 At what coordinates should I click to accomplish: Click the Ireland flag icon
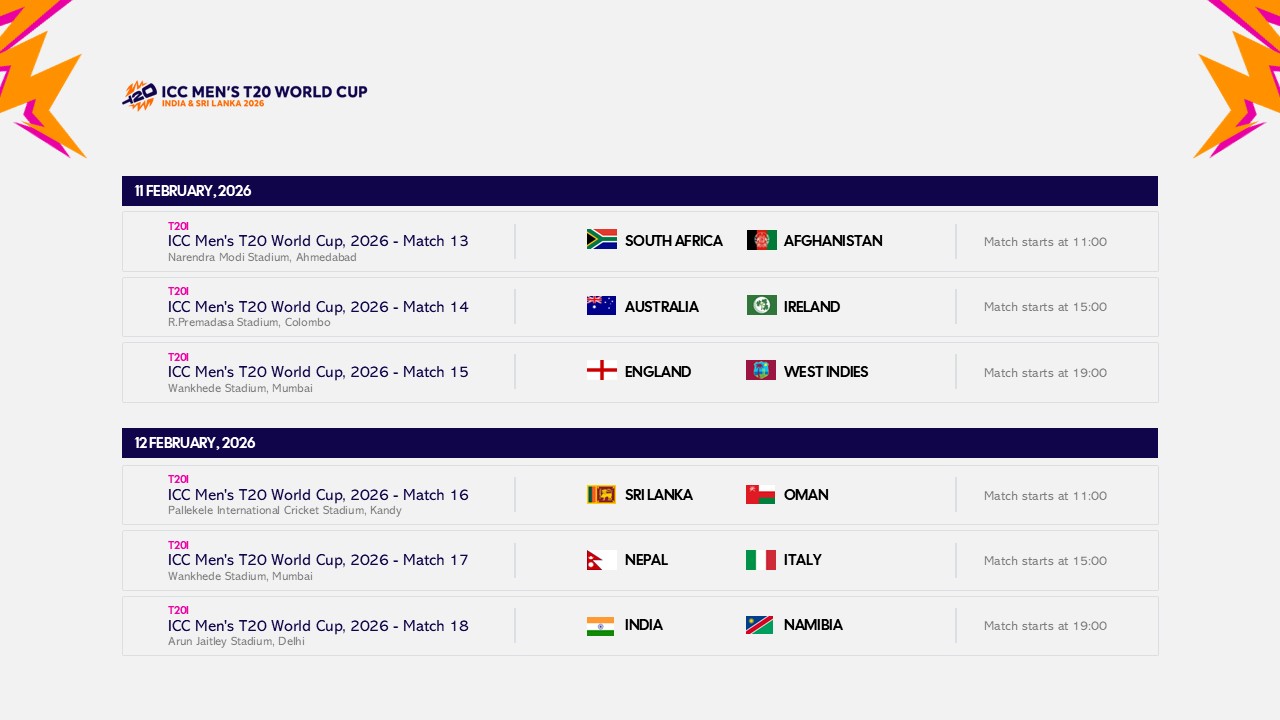(x=761, y=306)
